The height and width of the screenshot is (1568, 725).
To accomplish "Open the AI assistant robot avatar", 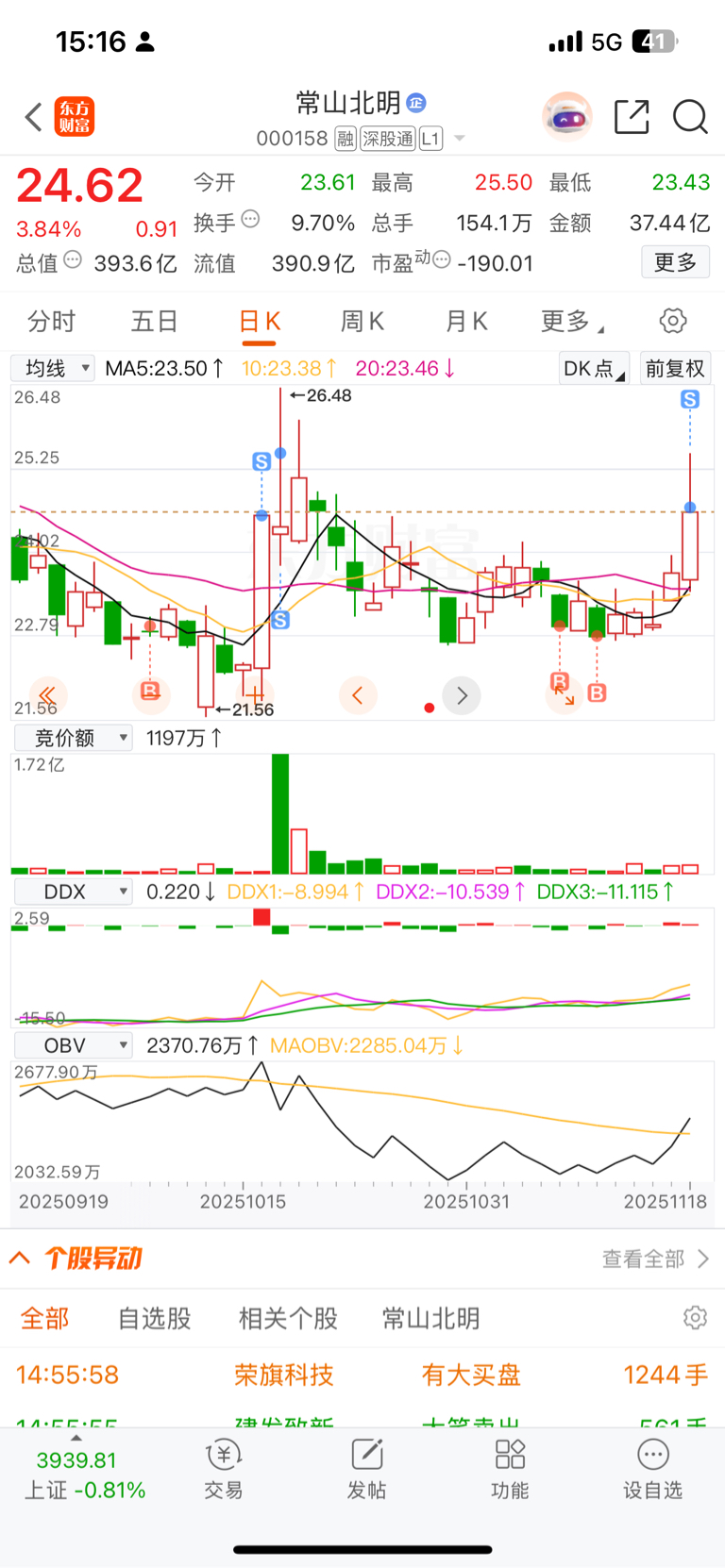I will tap(566, 117).
